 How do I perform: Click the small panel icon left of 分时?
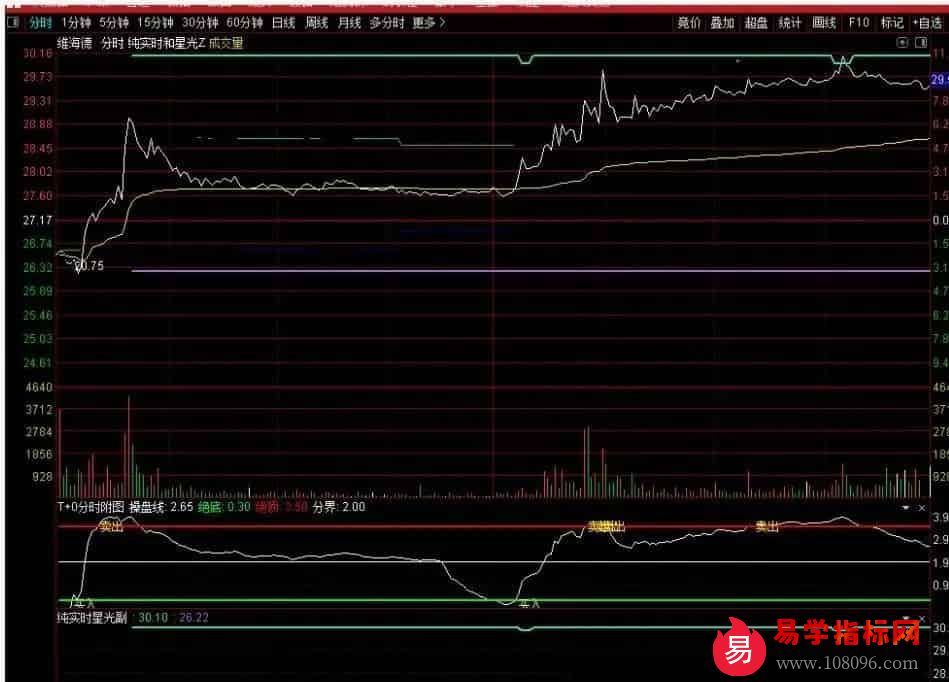12,22
